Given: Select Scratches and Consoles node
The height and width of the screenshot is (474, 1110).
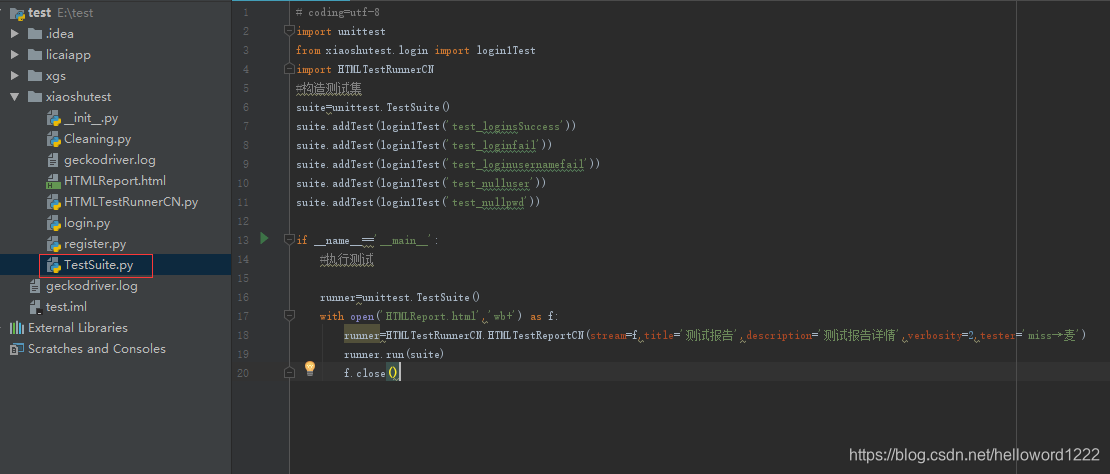Looking at the screenshot, I should point(97,349).
